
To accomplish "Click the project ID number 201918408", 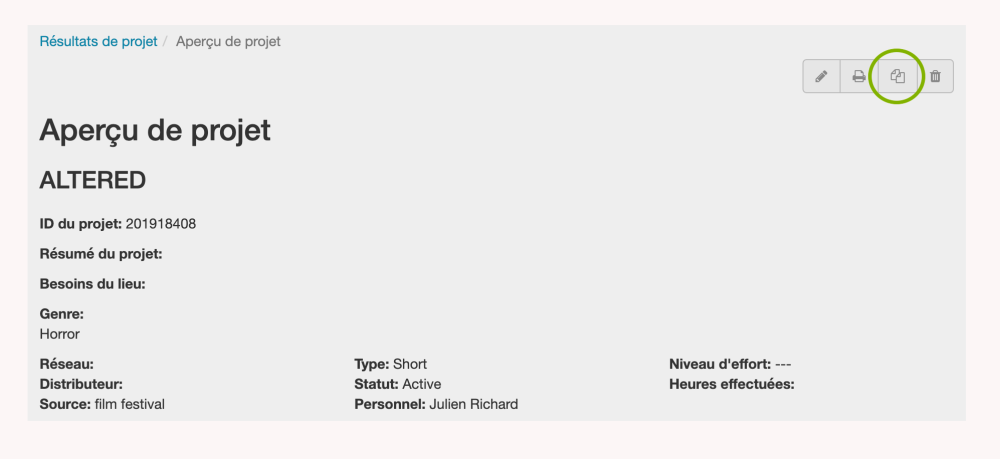I will pos(161,223).
